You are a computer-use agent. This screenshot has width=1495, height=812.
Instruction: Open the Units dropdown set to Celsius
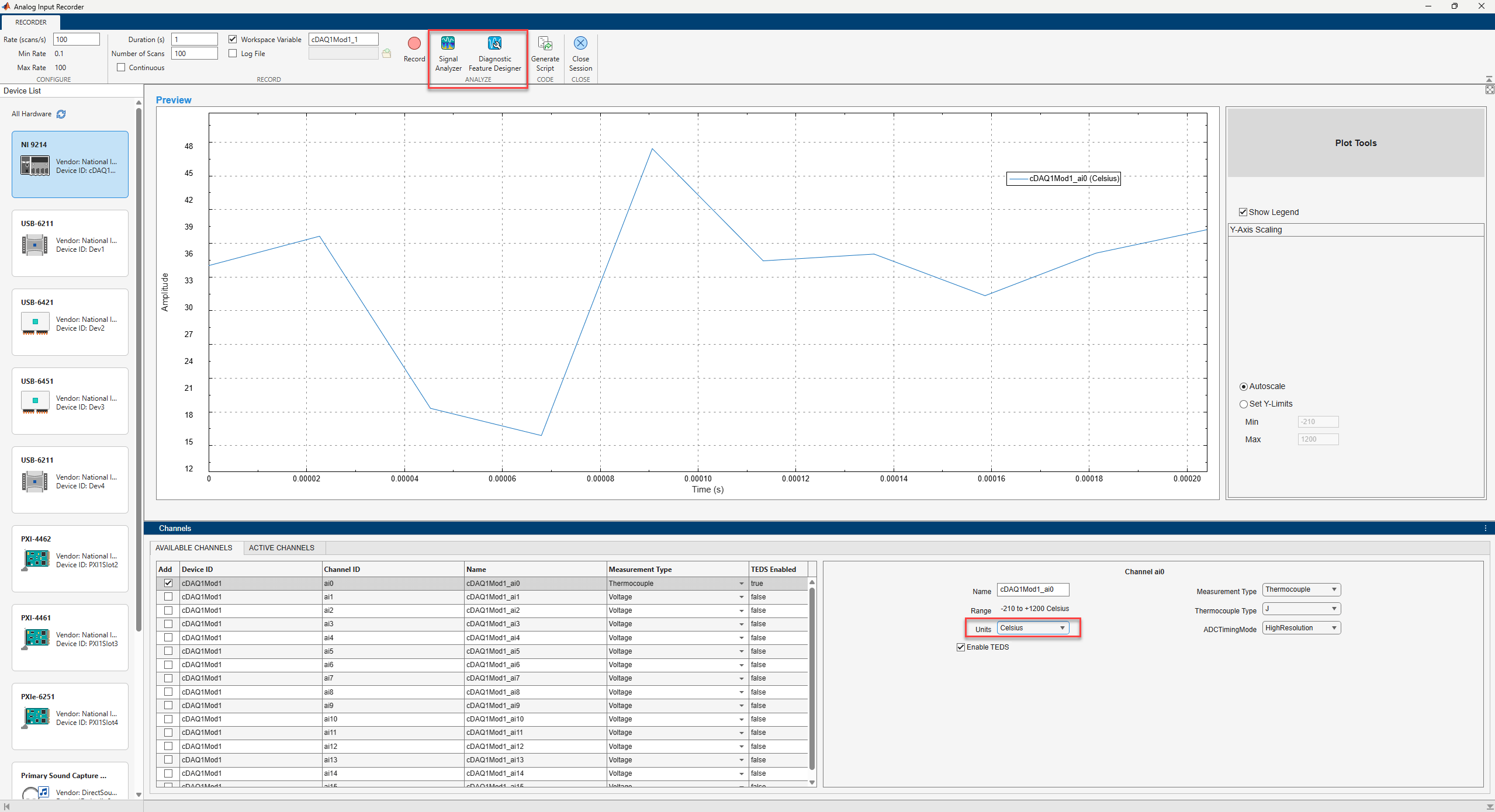point(1033,628)
